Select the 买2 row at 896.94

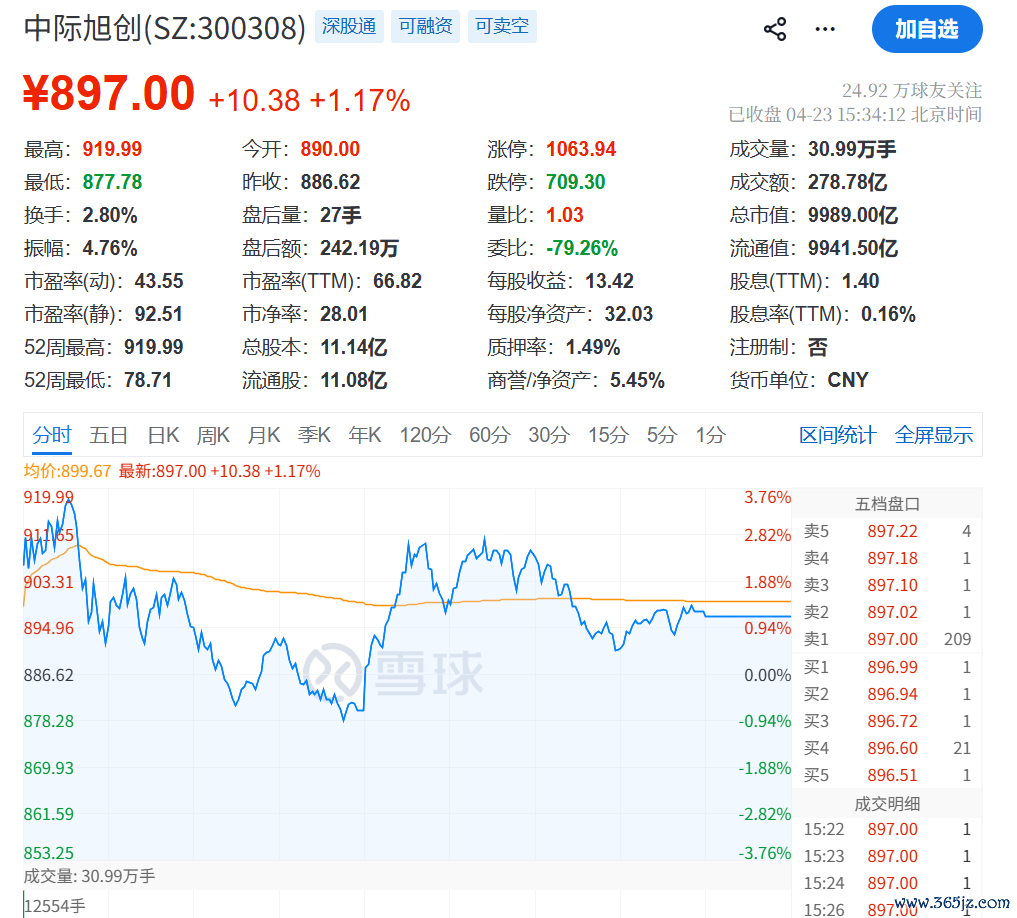click(887, 694)
